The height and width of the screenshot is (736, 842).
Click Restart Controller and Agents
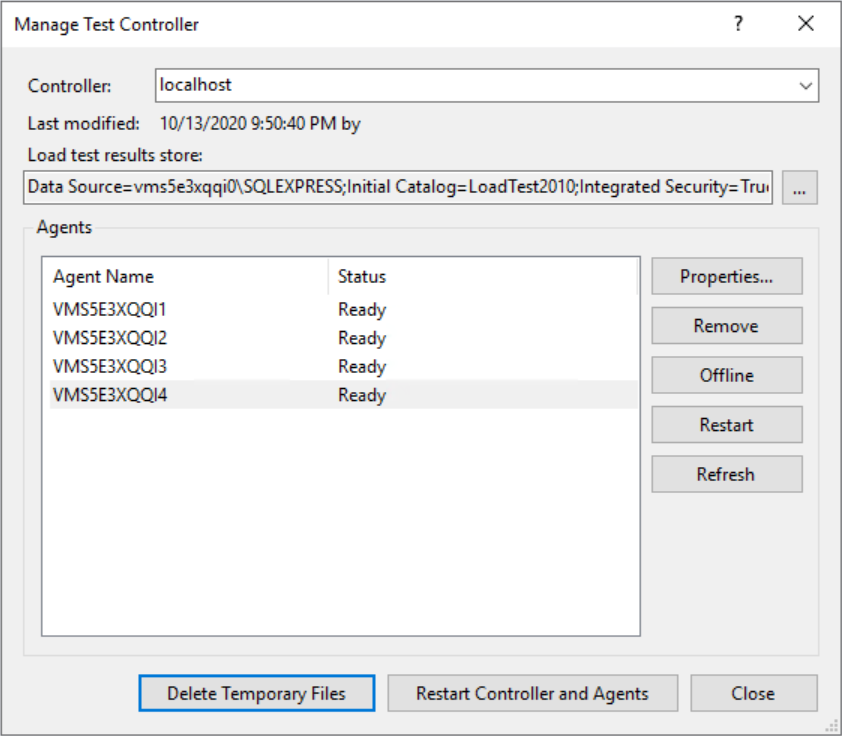[533, 693]
